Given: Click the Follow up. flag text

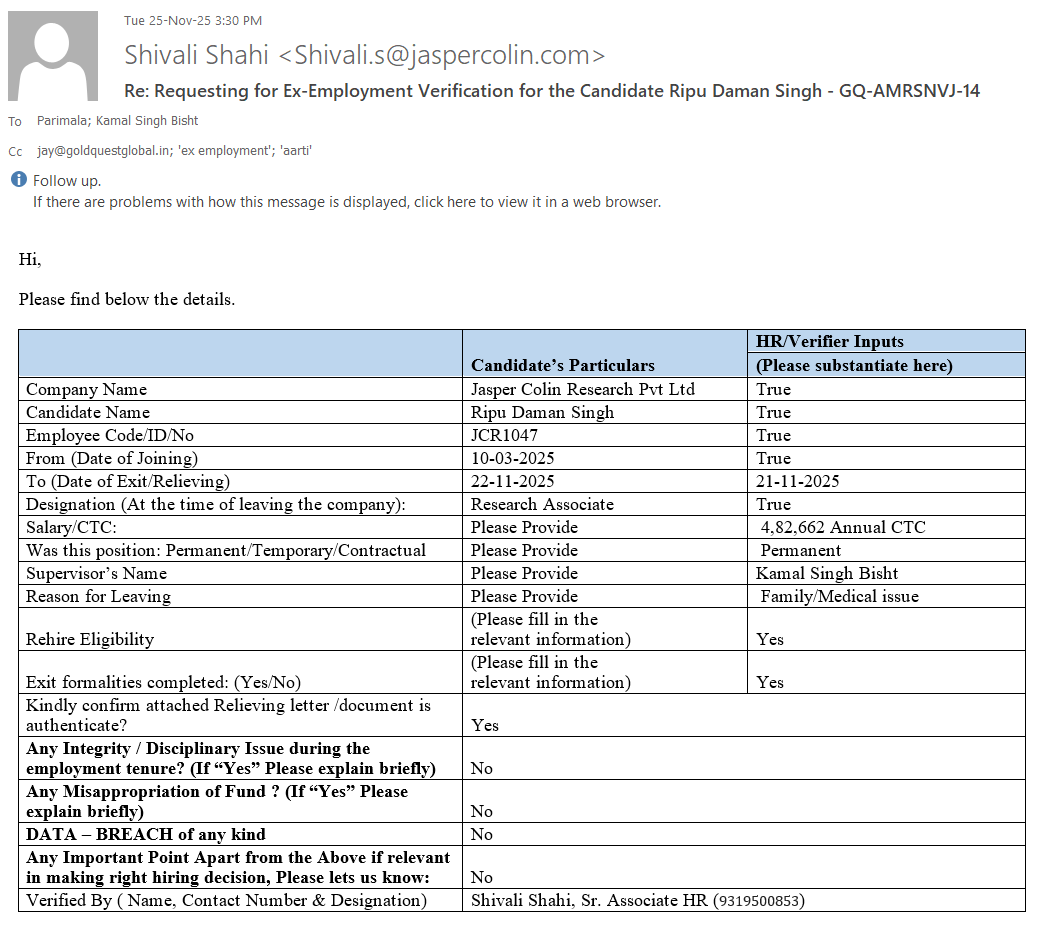Looking at the screenshot, I should (x=67, y=181).
